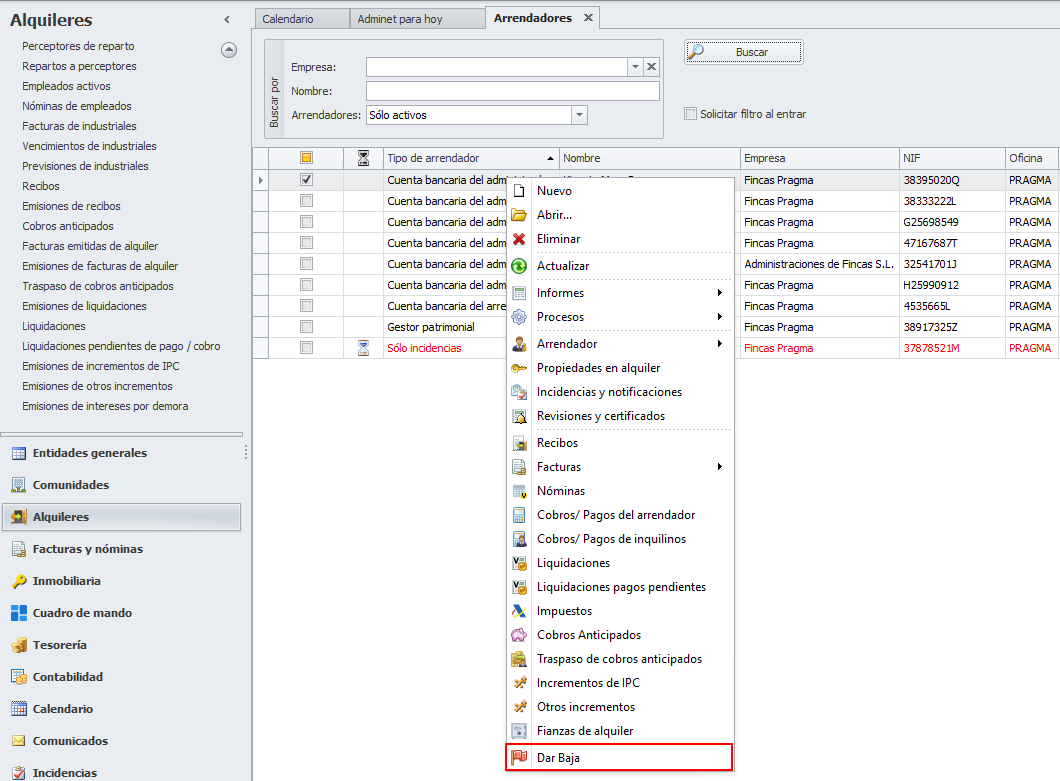The image size is (1060, 781).
Task: Expand the Arrendador submenu arrow
Action: 719,344
